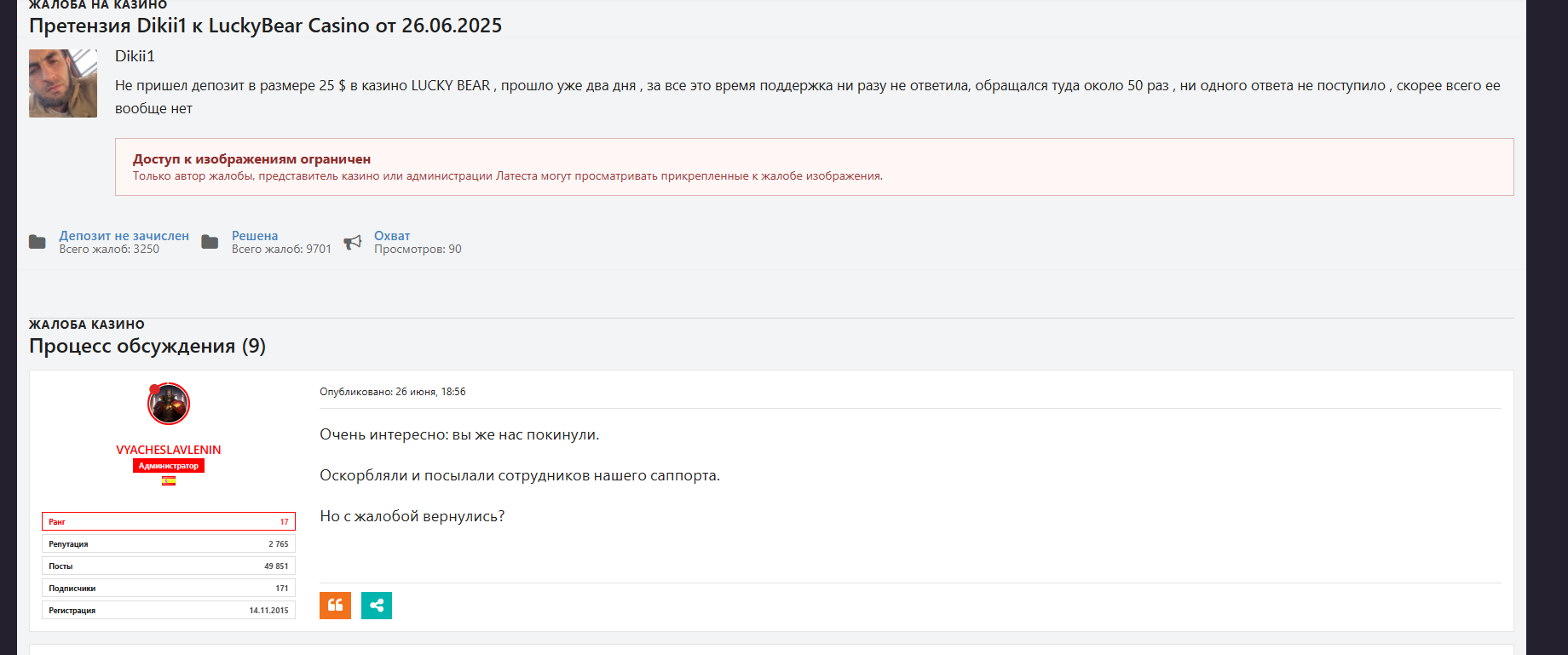Click the teal share post button
Image resolution: width=1568 pixels, height=655 pixels.
pos(376,606)
